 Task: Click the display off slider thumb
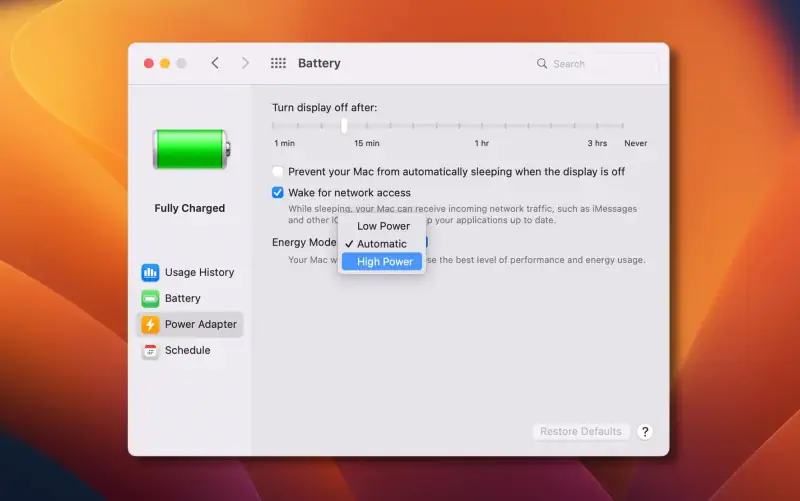(x=344, y=126)
